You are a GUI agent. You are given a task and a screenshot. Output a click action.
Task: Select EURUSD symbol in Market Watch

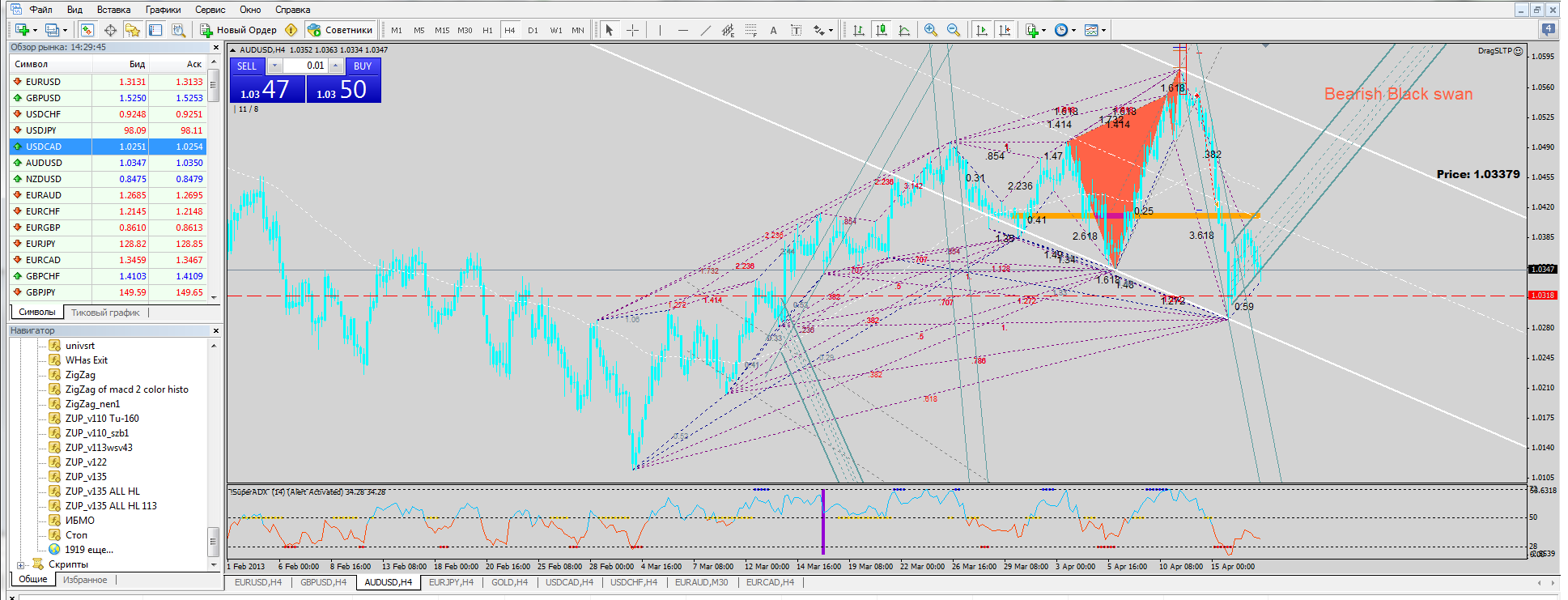tap(43, 82)
